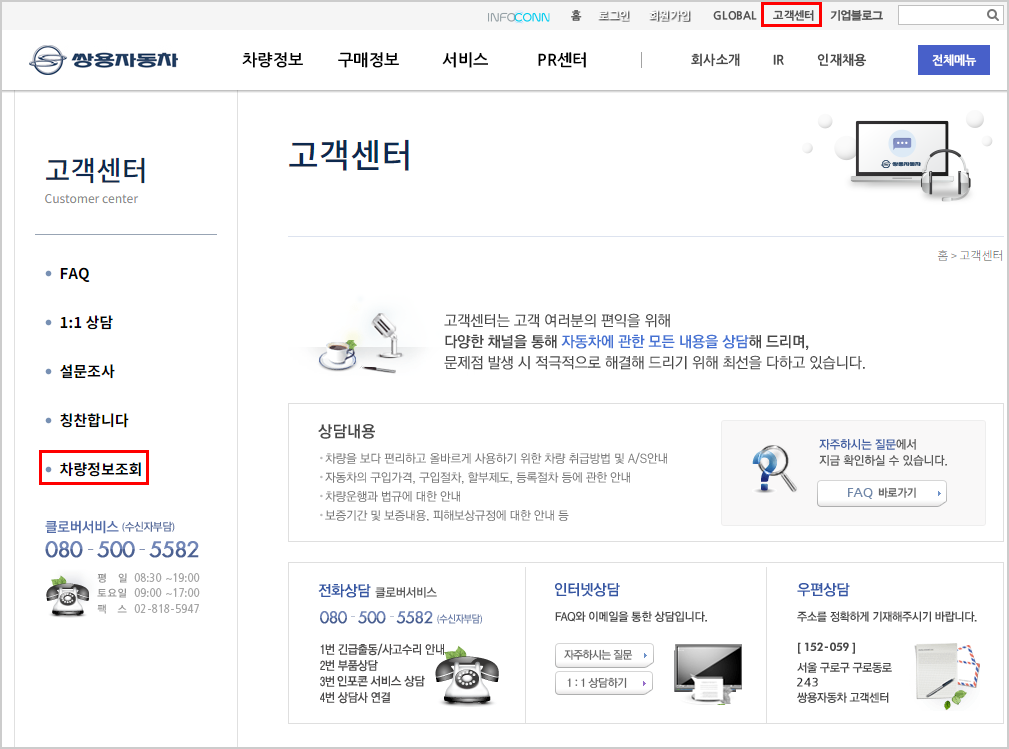Image resolution: width=1009 pixels, height=749 pixels.
Task: Click the highlighted 고객센터 menu item
Action: [791, 15]
